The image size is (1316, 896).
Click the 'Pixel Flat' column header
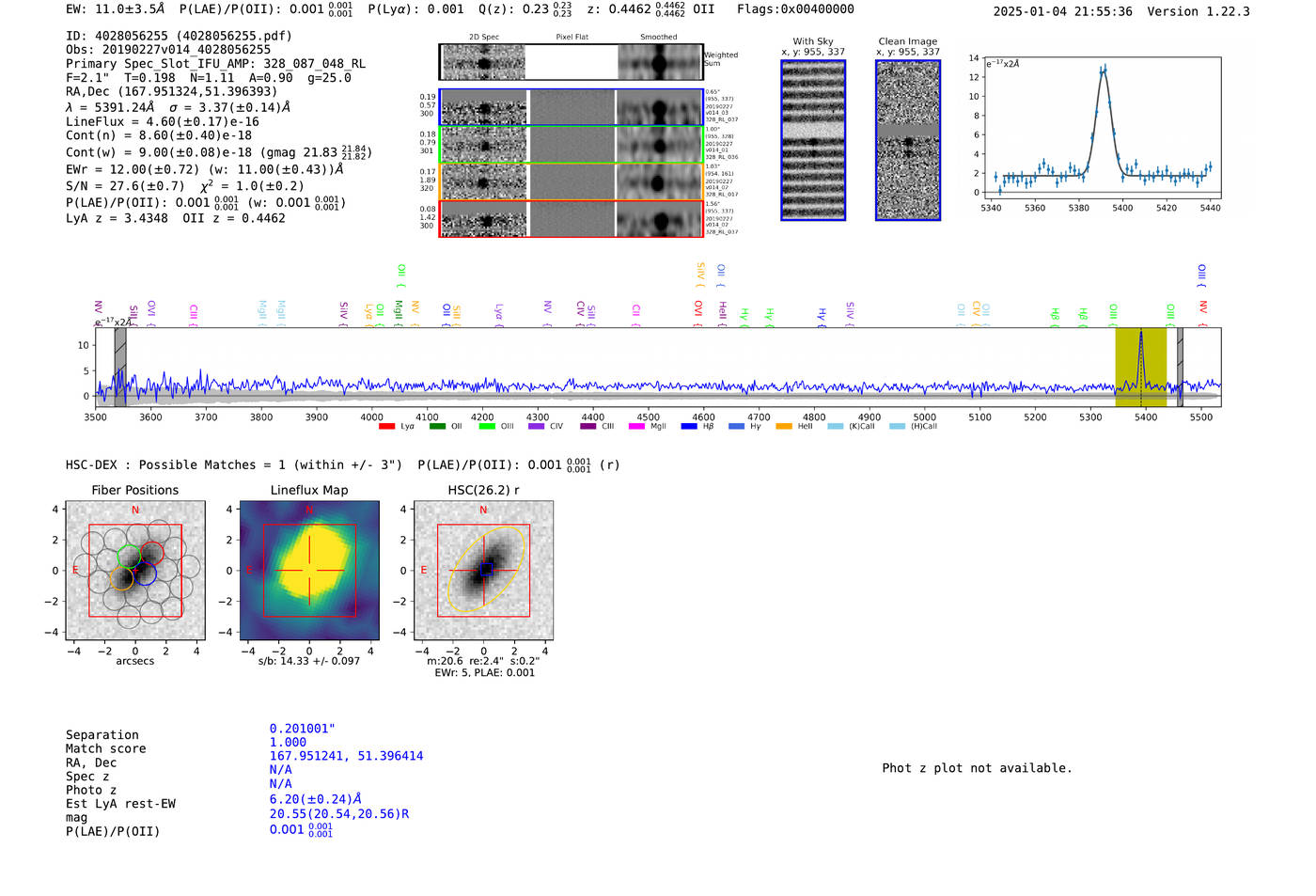click(572, 38)
